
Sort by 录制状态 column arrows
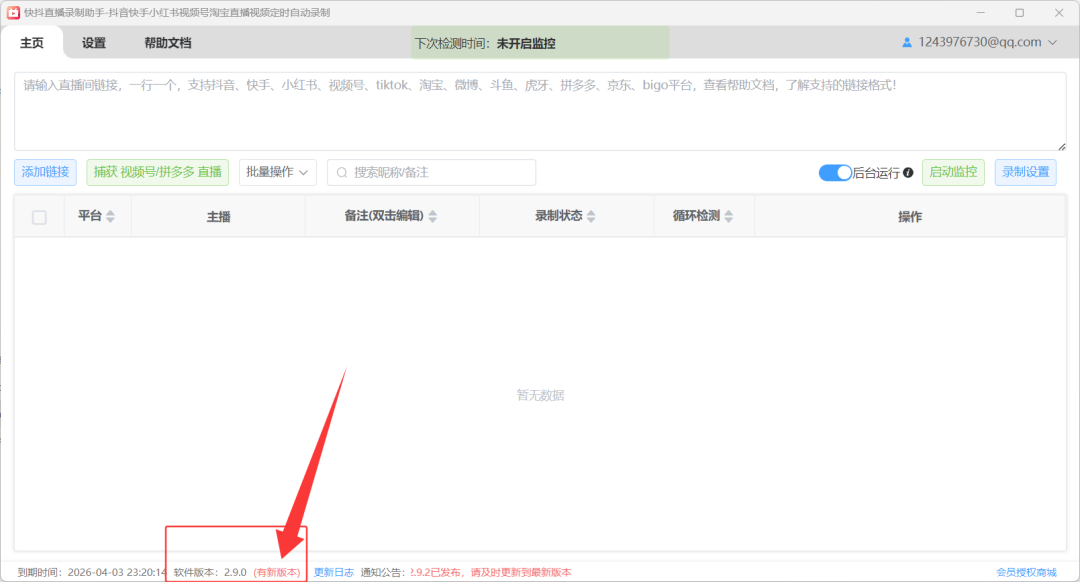pyautogui.click(x=591, y=216)
